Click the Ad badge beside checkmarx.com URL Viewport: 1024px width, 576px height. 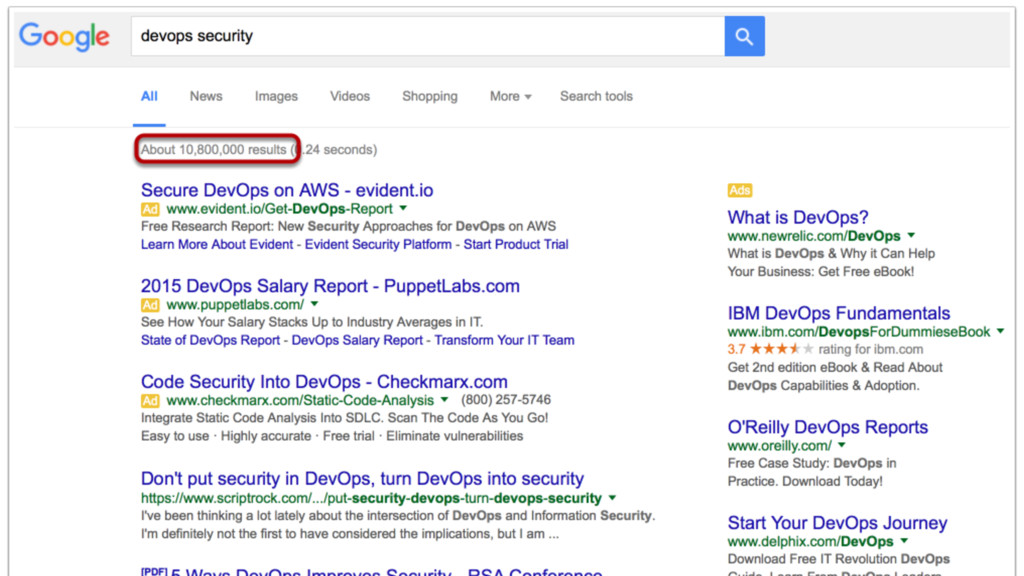(150, 401)
